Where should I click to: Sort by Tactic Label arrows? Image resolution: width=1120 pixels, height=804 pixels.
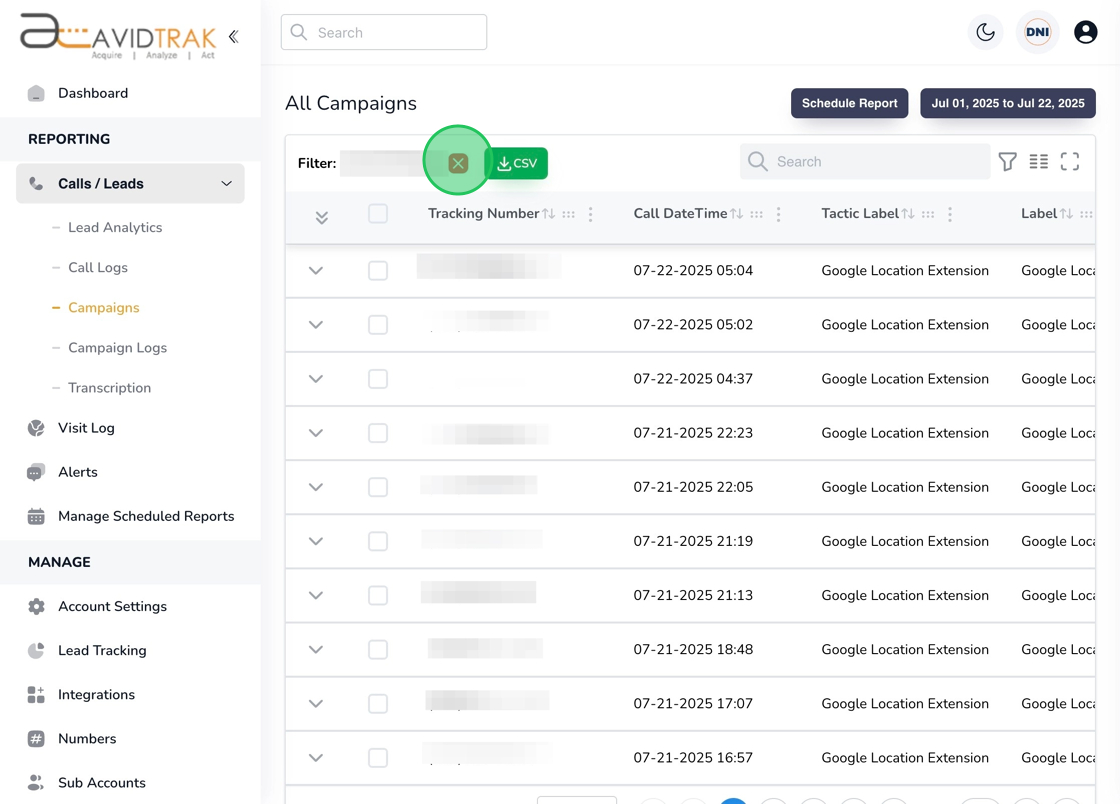[x=908, y=214]
